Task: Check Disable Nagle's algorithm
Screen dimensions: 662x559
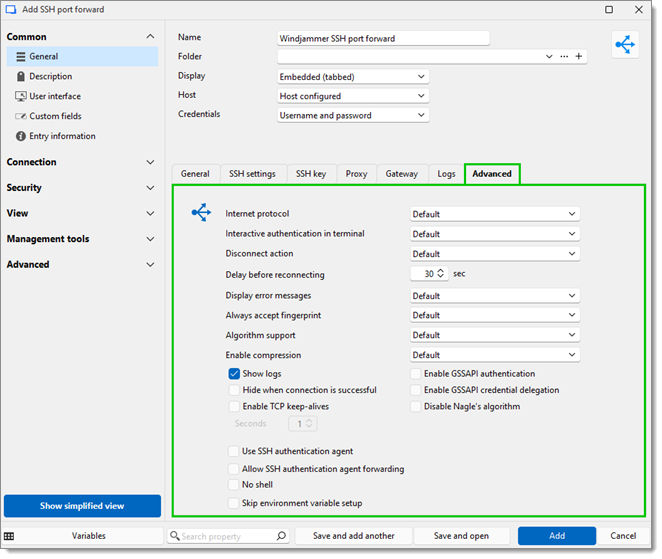Action: pos(416,407)
